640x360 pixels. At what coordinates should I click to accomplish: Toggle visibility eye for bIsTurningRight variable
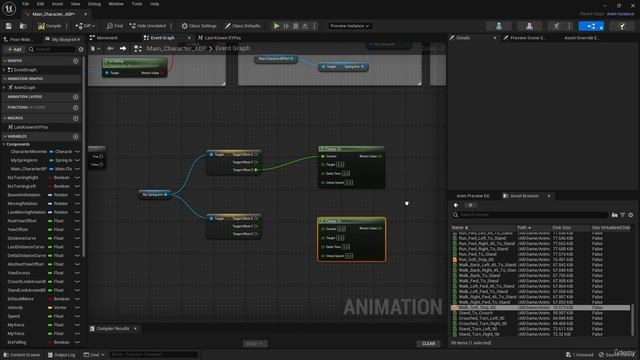tap(77, 178)
